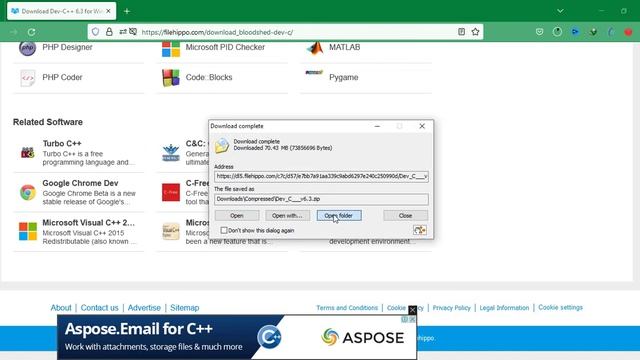Viewport: 640px width, 360px height.
Task: Click the PHP Coder icon
Action: (27, 78)
